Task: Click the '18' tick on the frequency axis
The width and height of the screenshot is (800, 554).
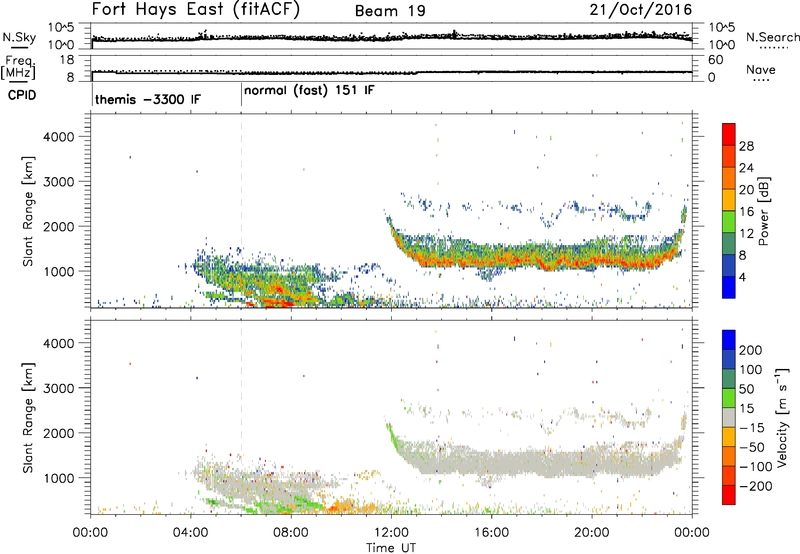Action: [67, 60]
